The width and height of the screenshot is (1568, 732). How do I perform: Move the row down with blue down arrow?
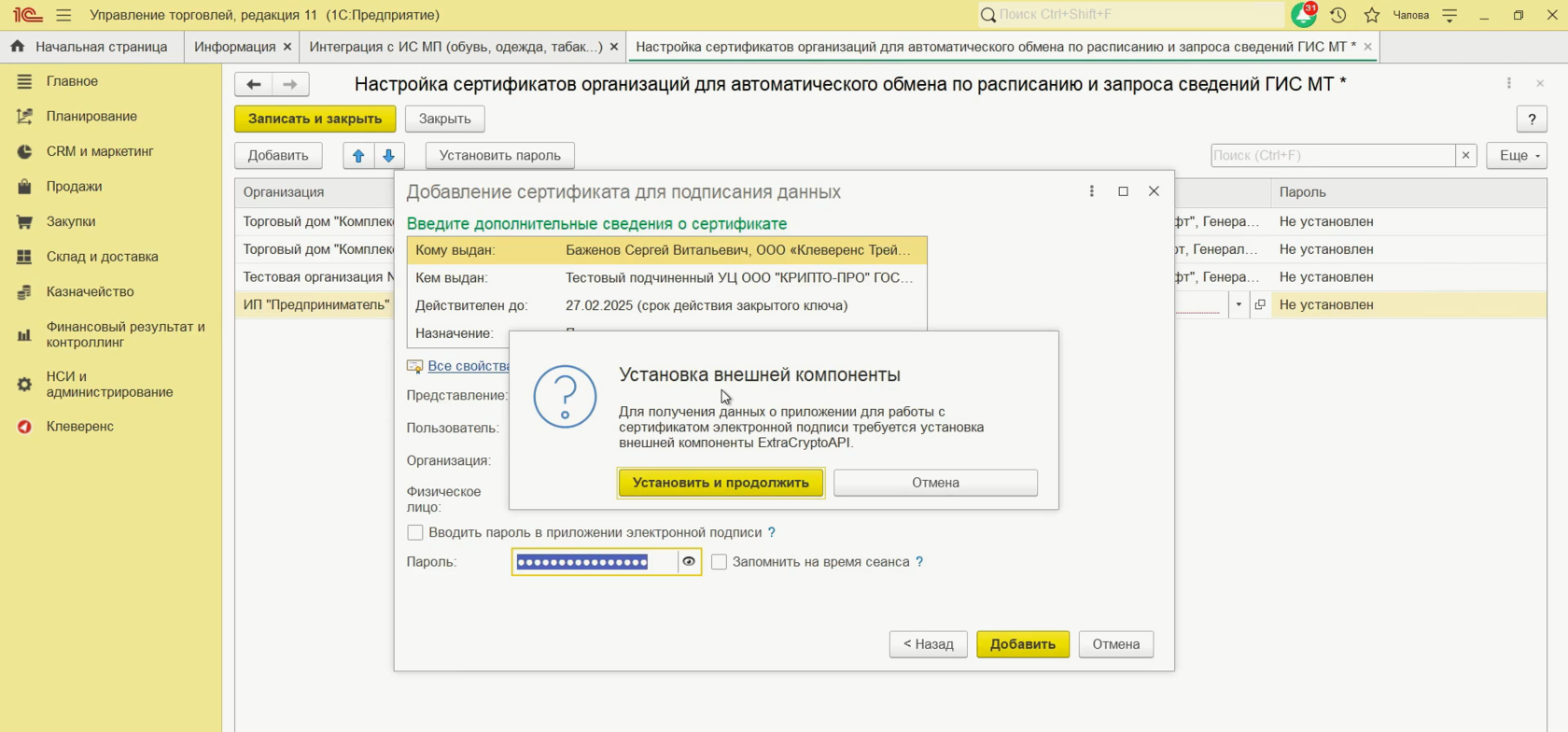(389, 156)
